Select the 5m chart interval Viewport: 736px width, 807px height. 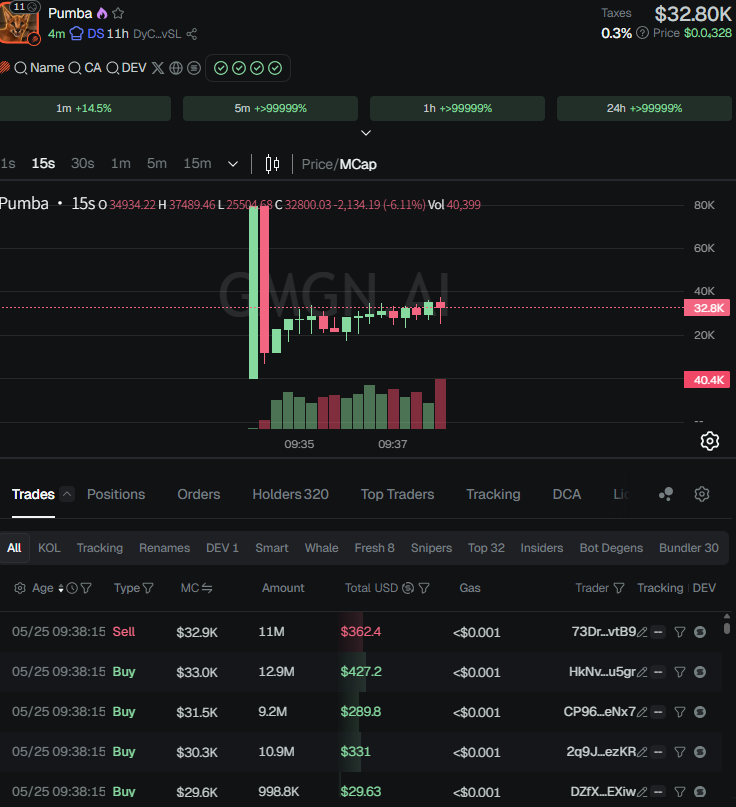156,164
